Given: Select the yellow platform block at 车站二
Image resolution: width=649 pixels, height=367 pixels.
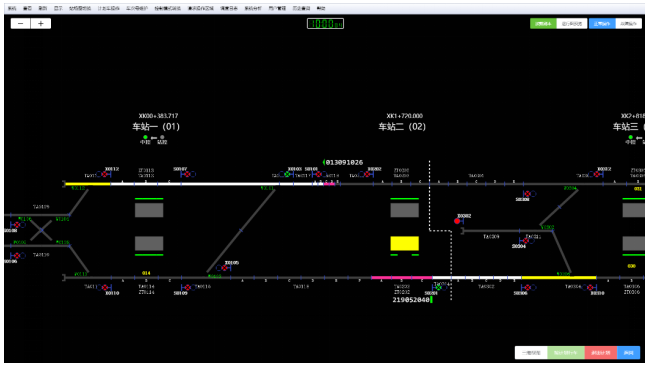Looking at the screenshot, I should [x=404, y=243].
